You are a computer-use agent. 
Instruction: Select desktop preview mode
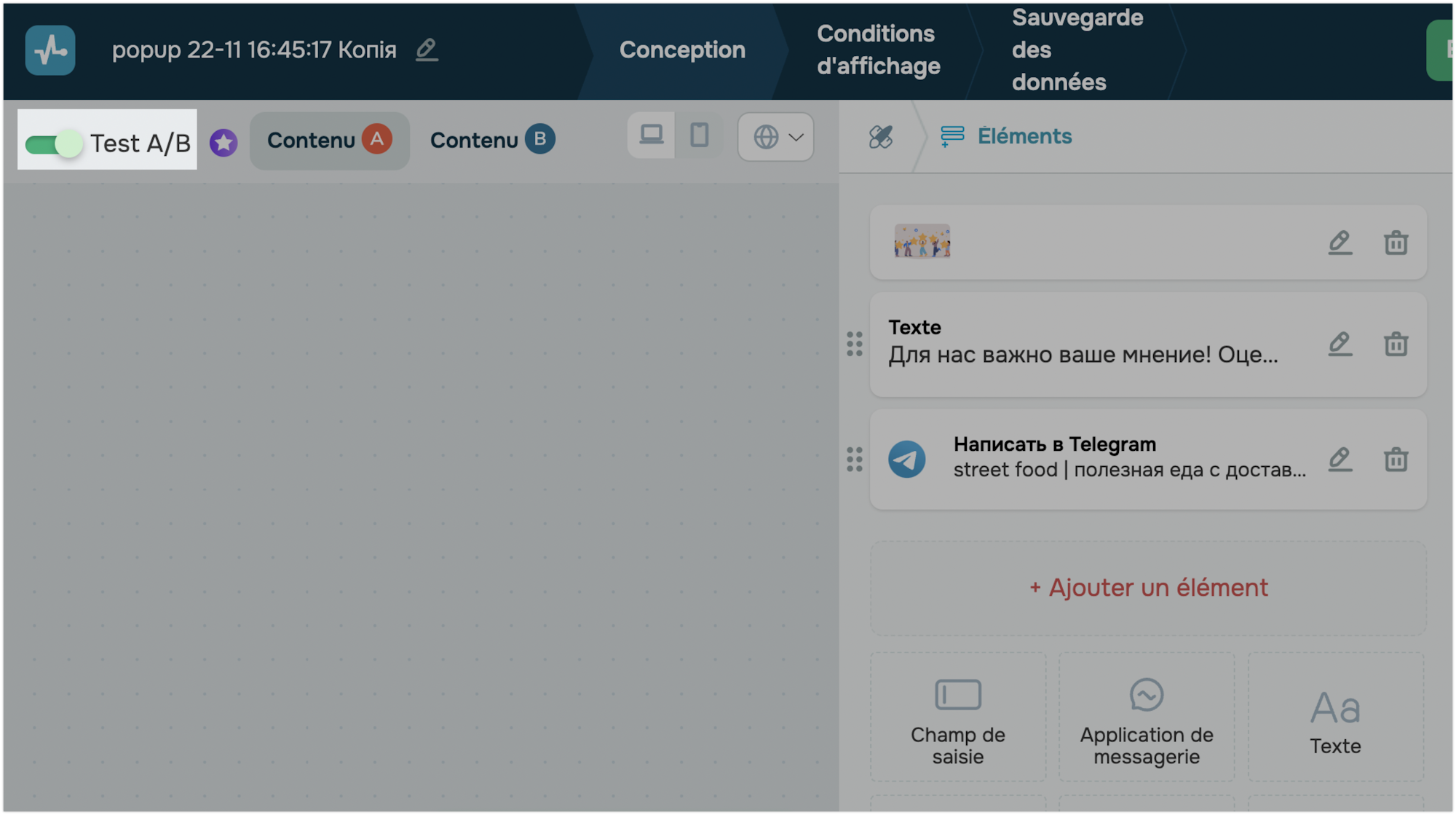coord(651,135)
